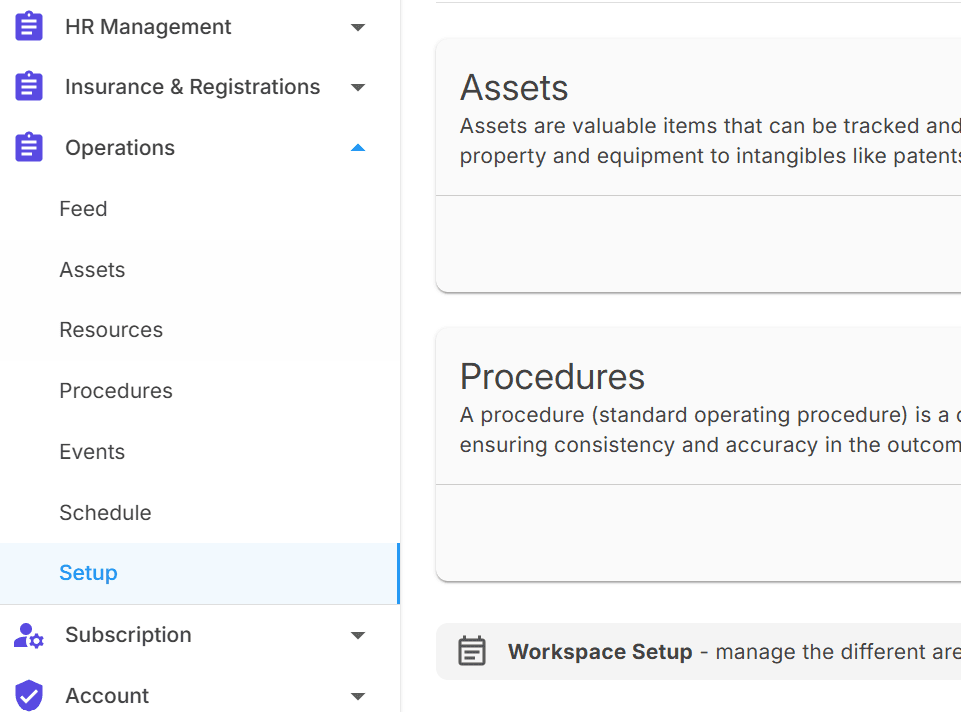Expand the HR Management dropdown arrow
Viewport: 961px width, 712px height.
358,27
